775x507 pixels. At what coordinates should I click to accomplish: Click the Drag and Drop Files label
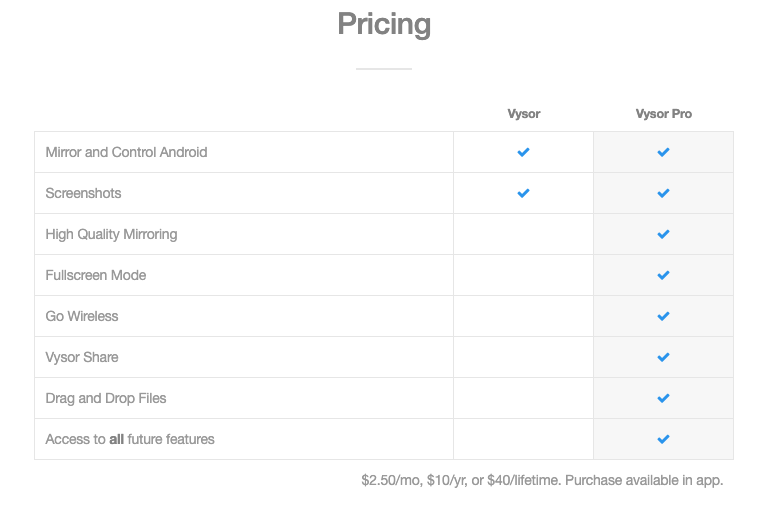(x=106, y=398)
